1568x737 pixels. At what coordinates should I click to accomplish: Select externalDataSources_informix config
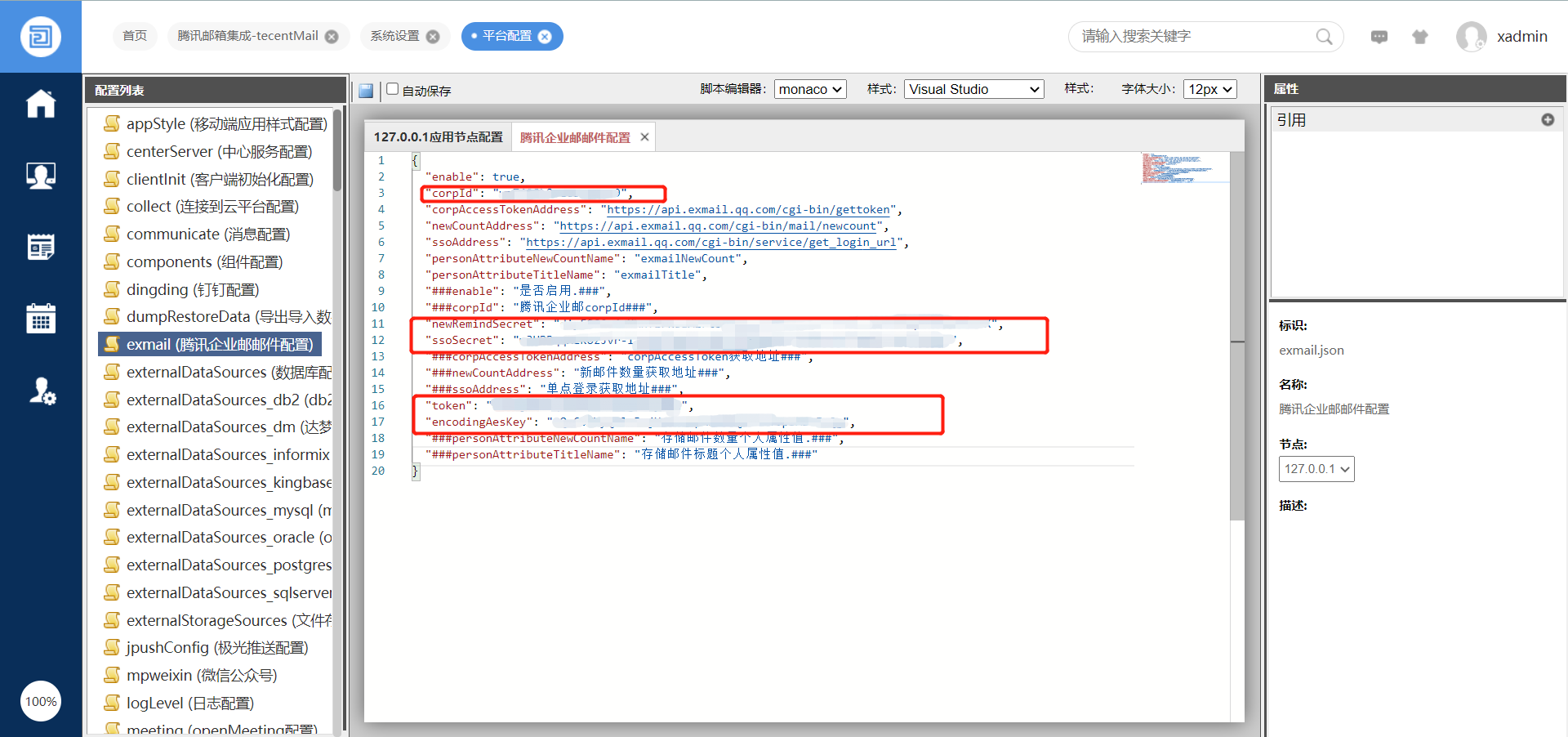point(216,455)
